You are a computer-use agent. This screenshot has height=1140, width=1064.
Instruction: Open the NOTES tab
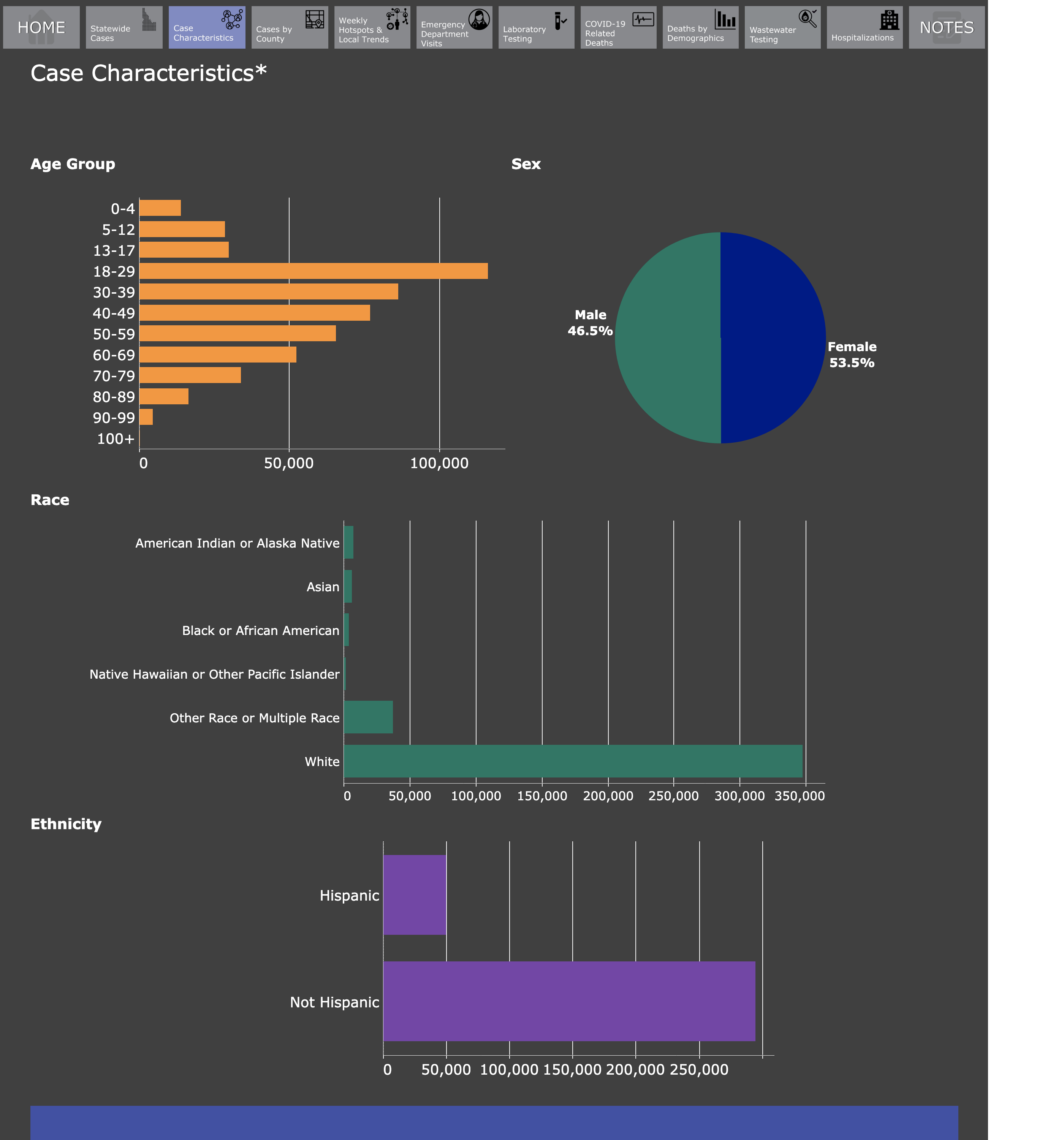947,27
